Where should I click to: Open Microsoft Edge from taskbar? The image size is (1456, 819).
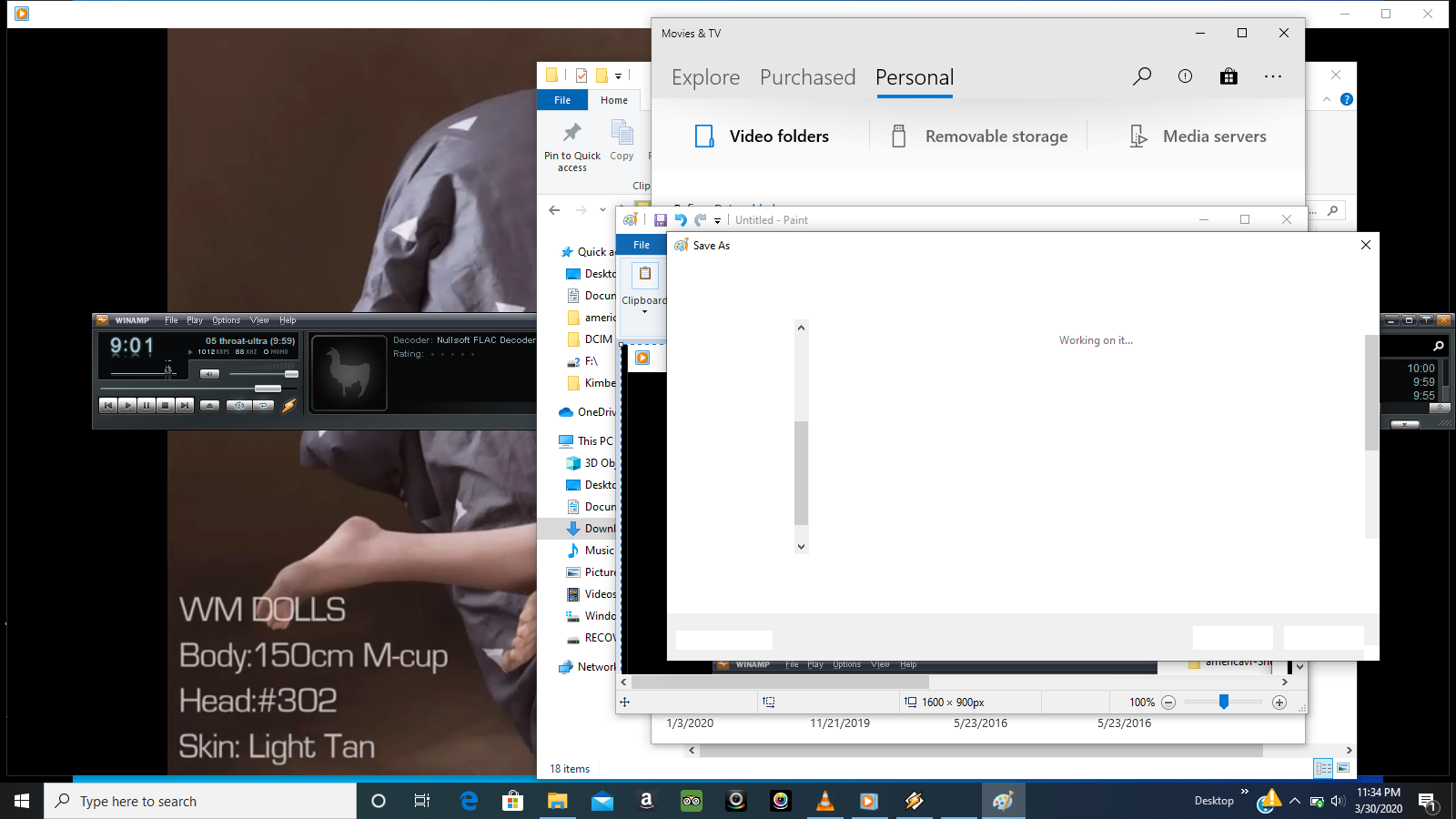tap(469, 801)
